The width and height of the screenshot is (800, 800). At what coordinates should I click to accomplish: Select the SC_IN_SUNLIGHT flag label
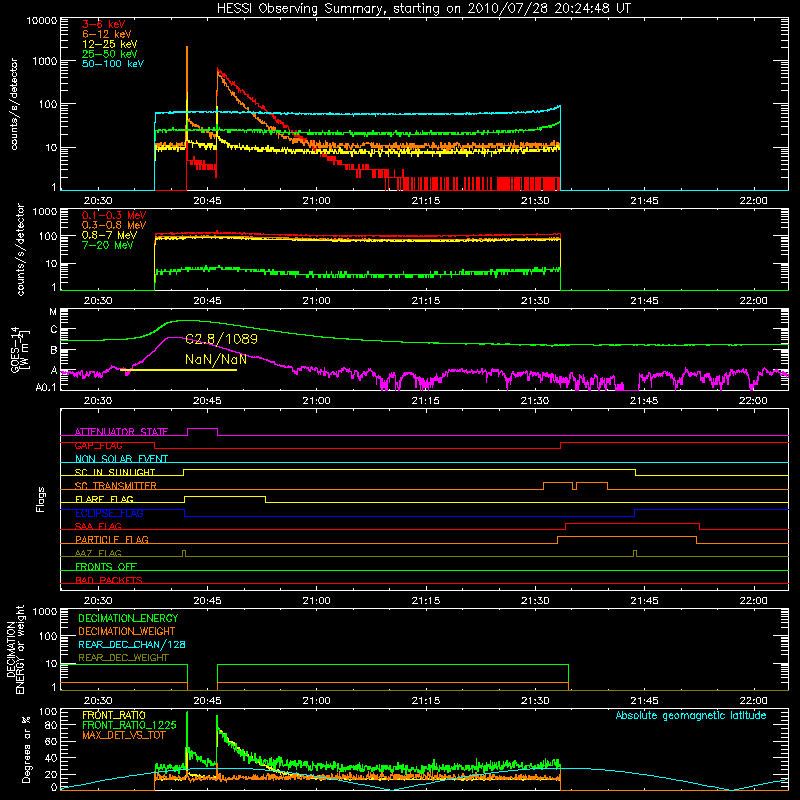(x=115, y=472)
